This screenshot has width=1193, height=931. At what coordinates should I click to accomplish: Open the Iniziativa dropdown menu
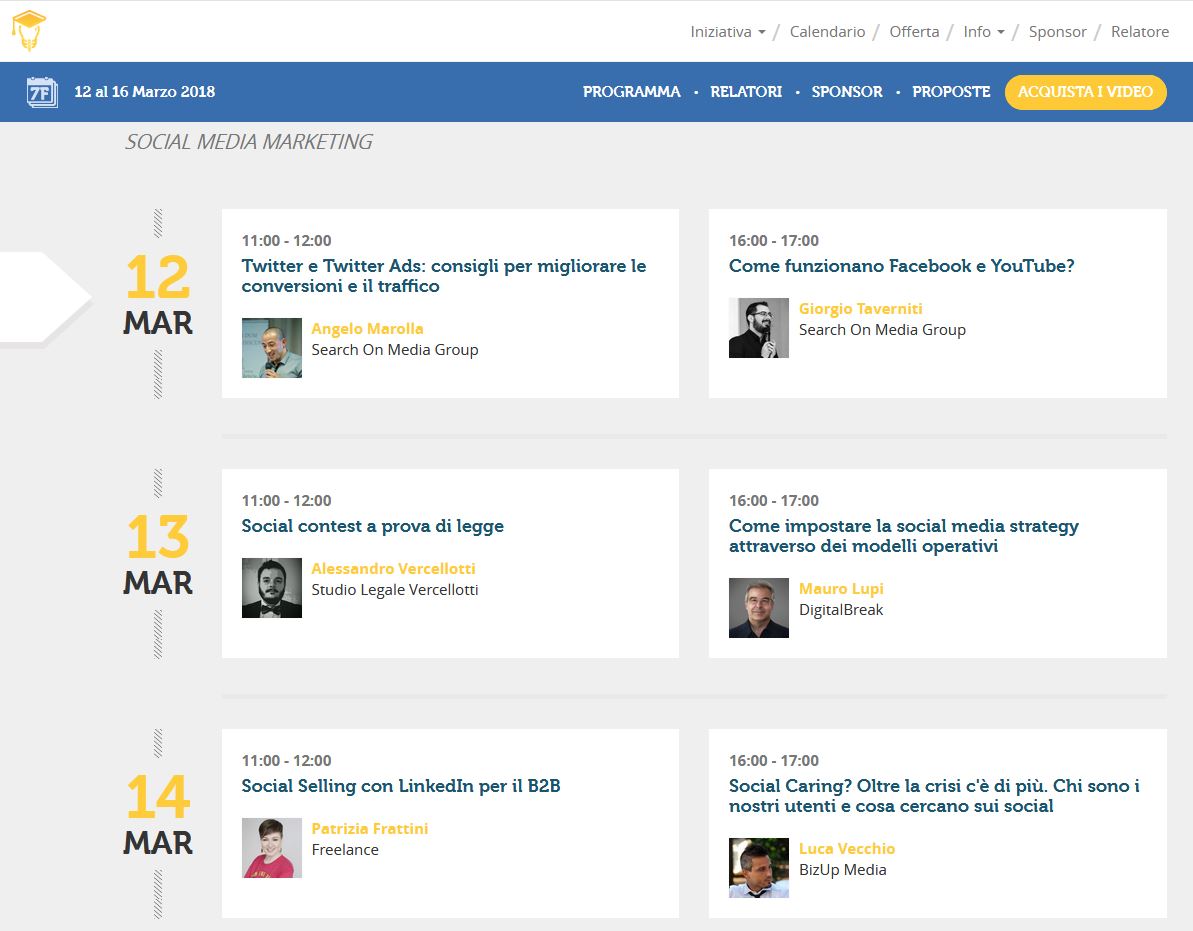coord(727,32)
